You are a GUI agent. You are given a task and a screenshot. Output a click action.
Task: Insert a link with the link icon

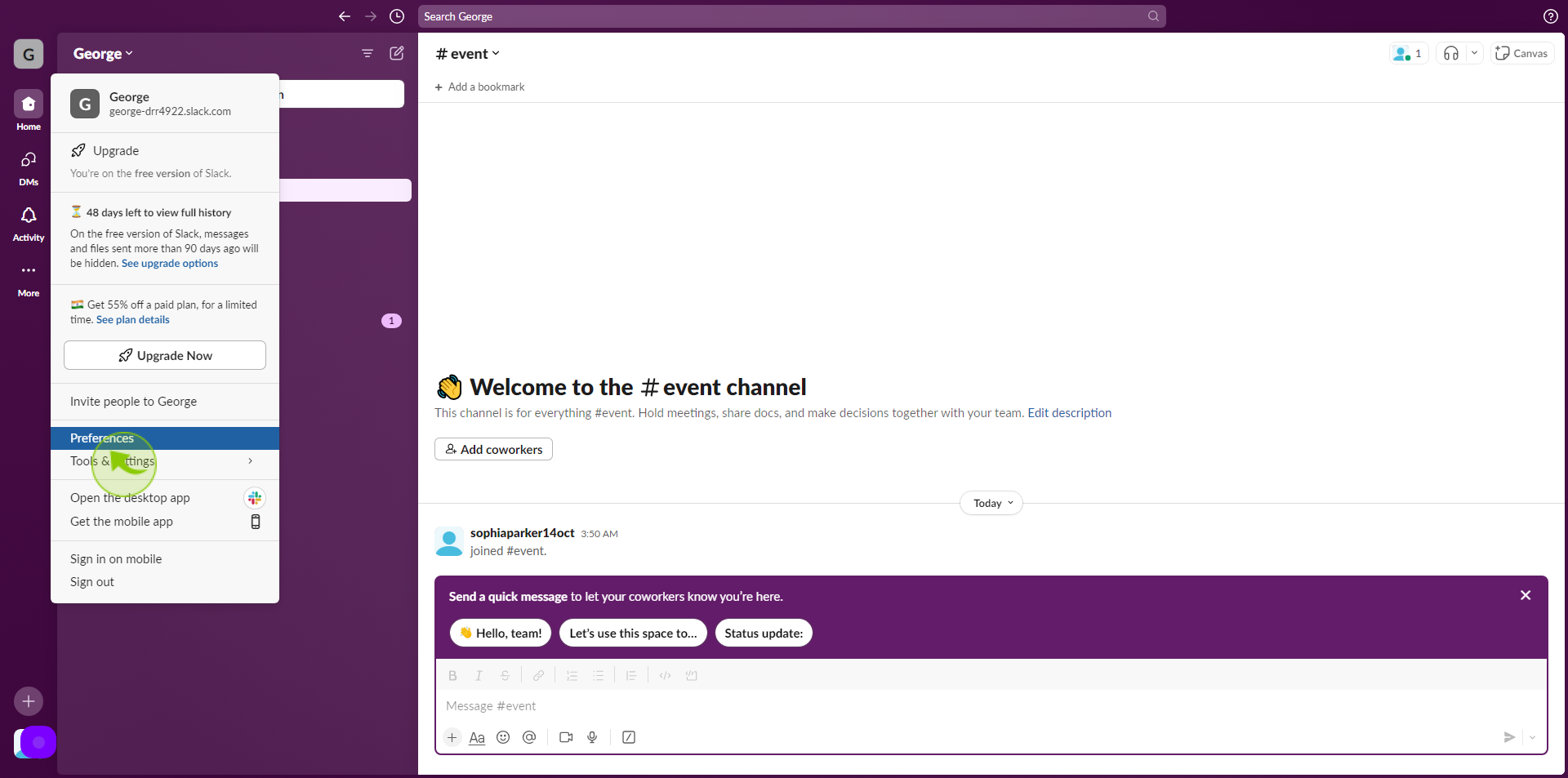[x=538, y=676]
